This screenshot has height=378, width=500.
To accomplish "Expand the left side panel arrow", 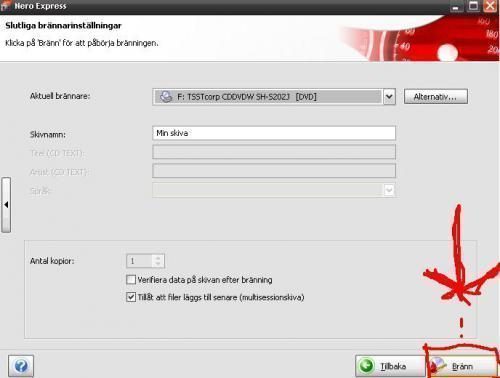I will coord(6,205).
